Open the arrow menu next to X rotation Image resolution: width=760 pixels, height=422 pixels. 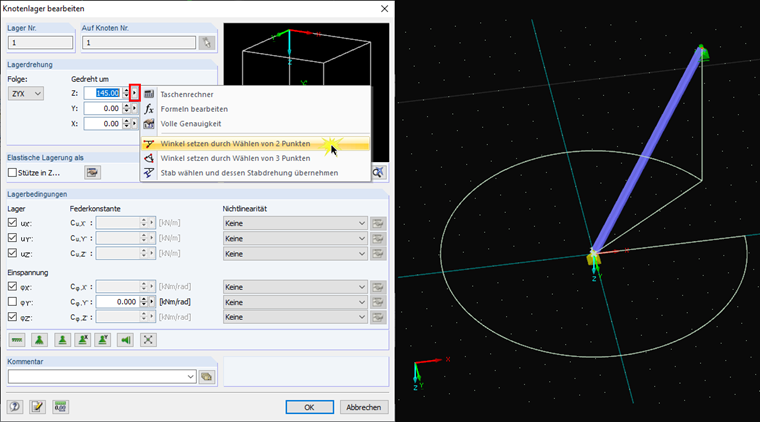pyautogui.click(x=135, y=124)
